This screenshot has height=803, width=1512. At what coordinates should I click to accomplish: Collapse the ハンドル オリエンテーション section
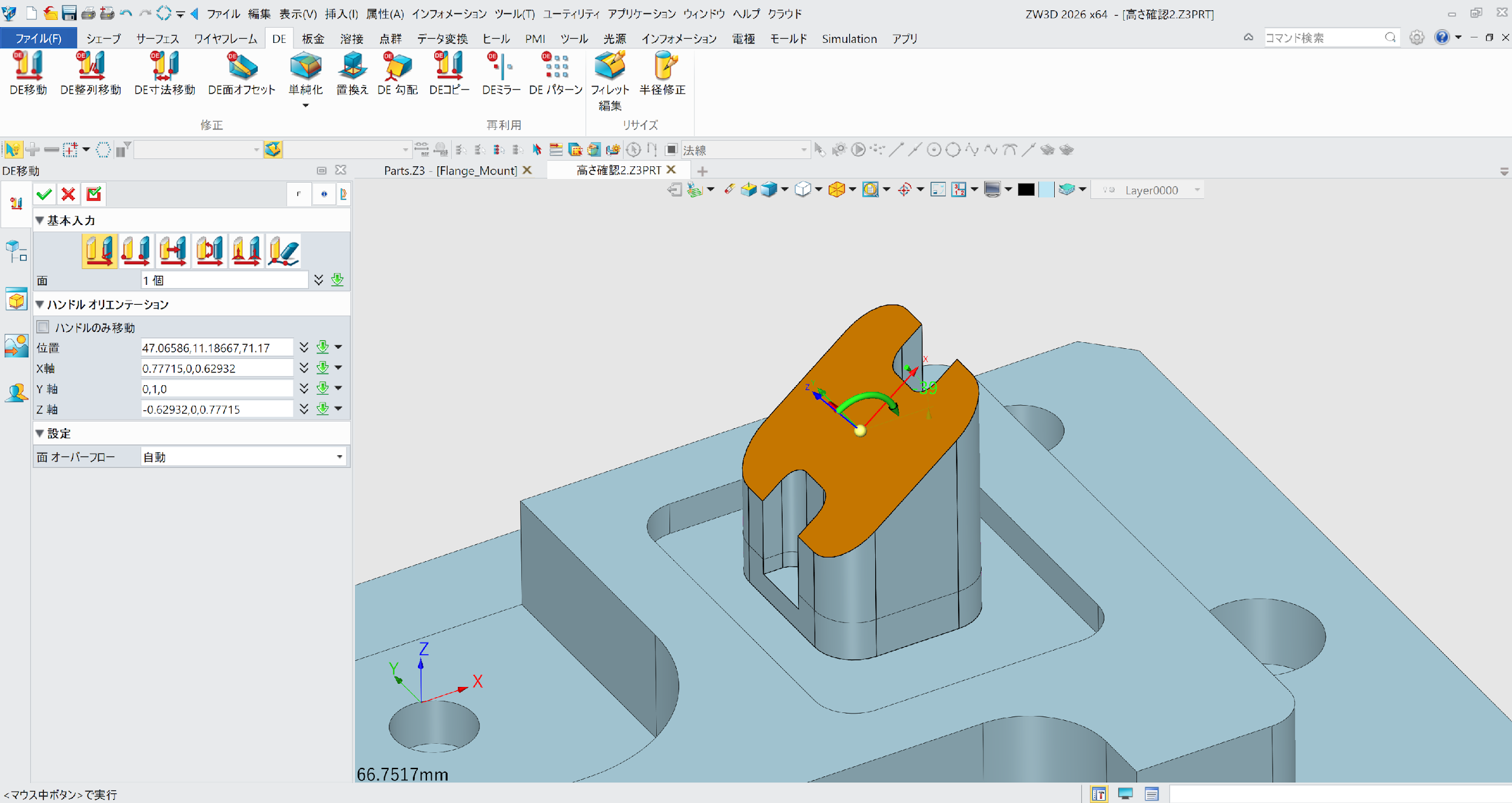pos(40,305)
